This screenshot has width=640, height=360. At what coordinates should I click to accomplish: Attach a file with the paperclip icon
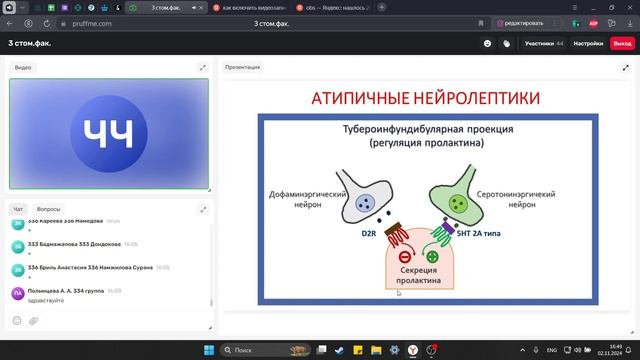click(33, 321)
